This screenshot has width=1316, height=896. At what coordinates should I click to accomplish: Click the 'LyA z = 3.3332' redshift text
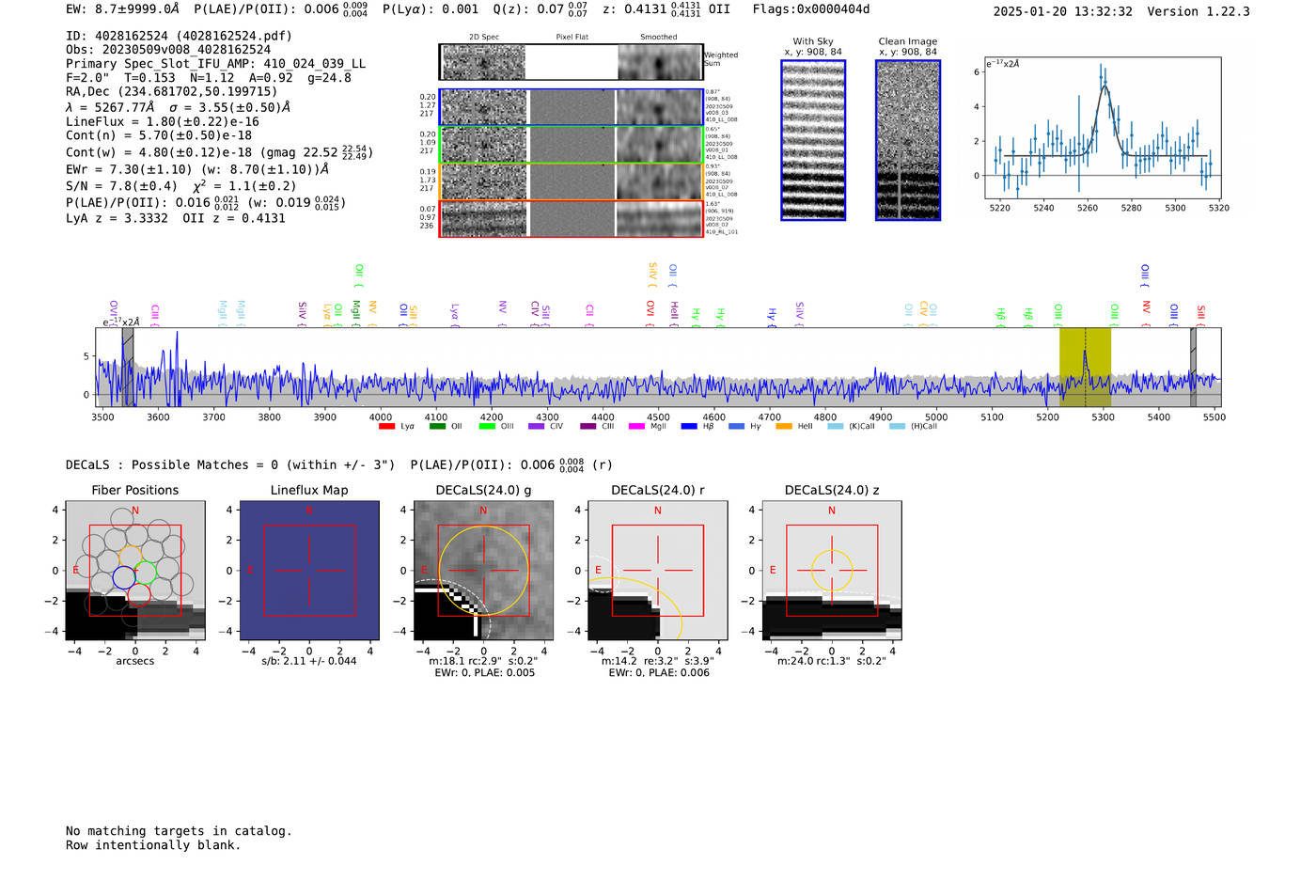tap(117, 218)
